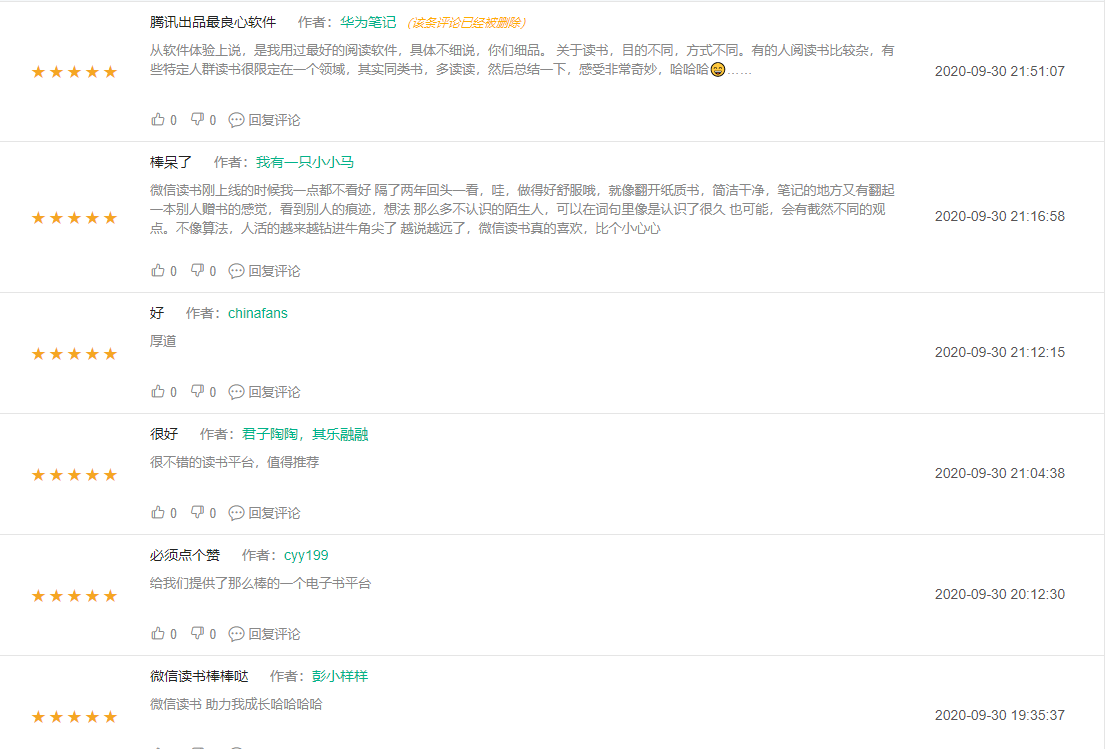Click timestamp 2020-09-30 19:35:37

[x=999, y=715]
